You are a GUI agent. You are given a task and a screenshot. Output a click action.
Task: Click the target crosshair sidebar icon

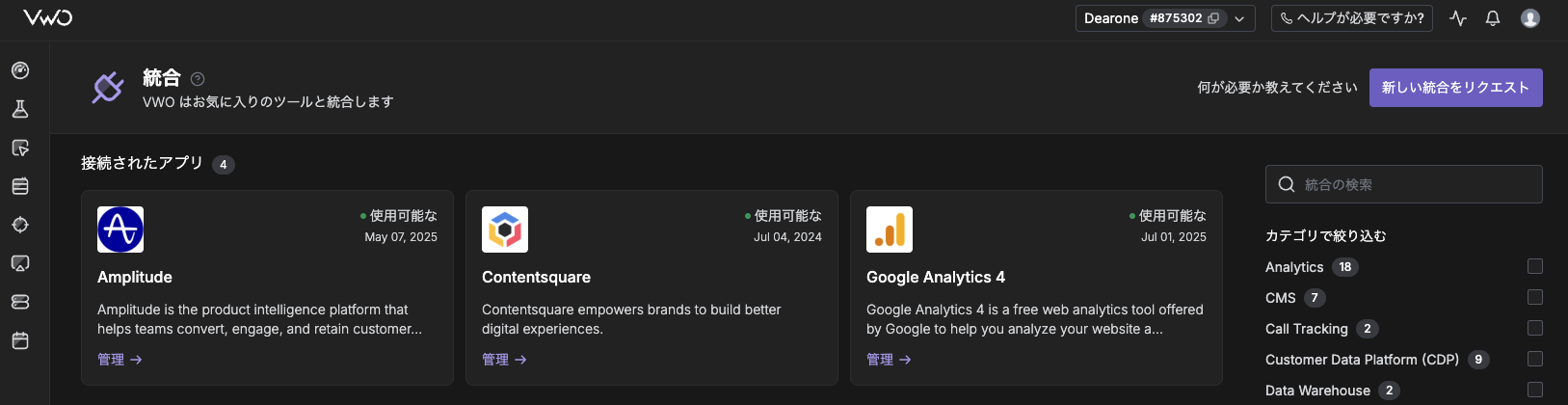click(20, 225)
